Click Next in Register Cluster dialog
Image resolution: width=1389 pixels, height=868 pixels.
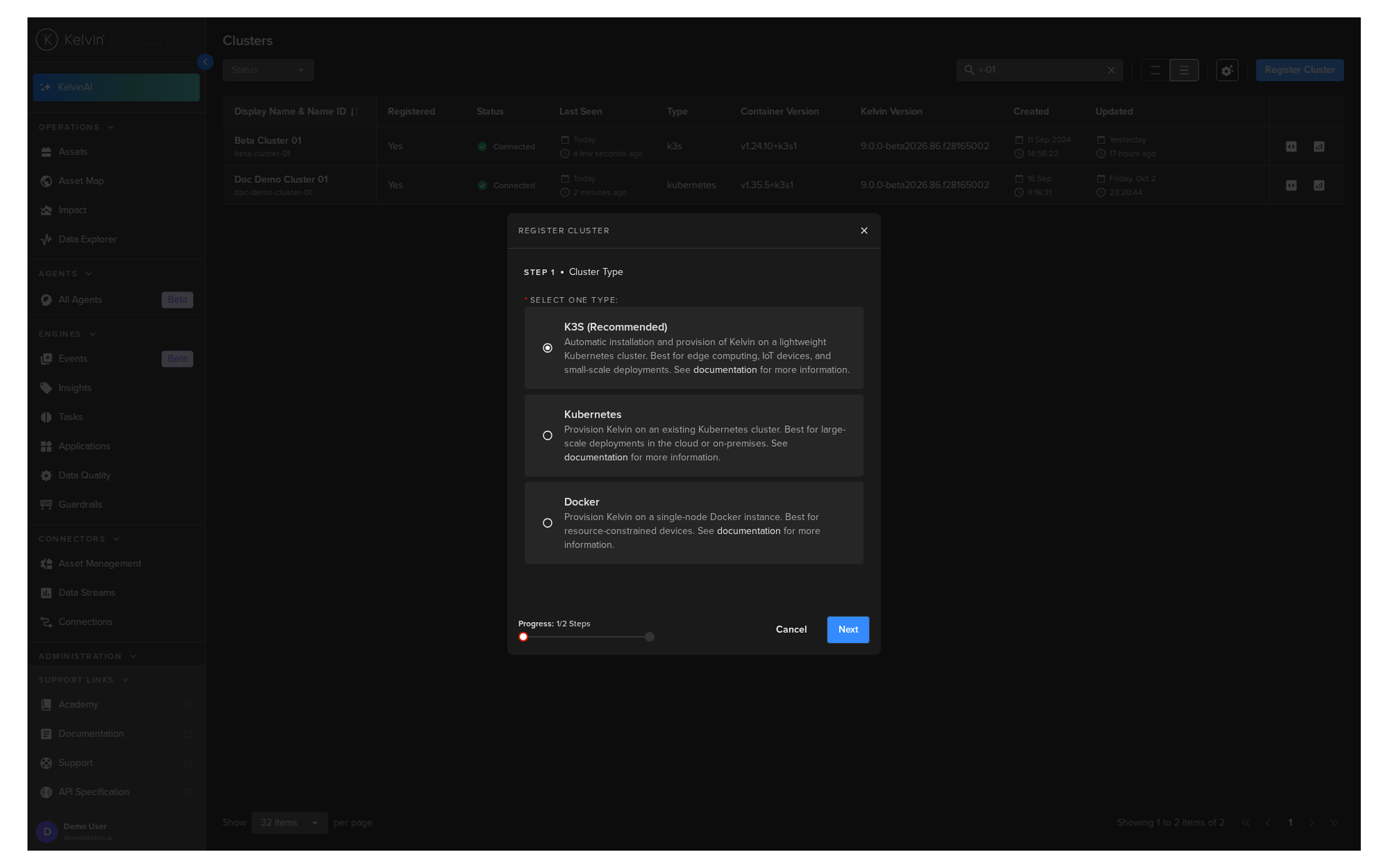[848, 629]
